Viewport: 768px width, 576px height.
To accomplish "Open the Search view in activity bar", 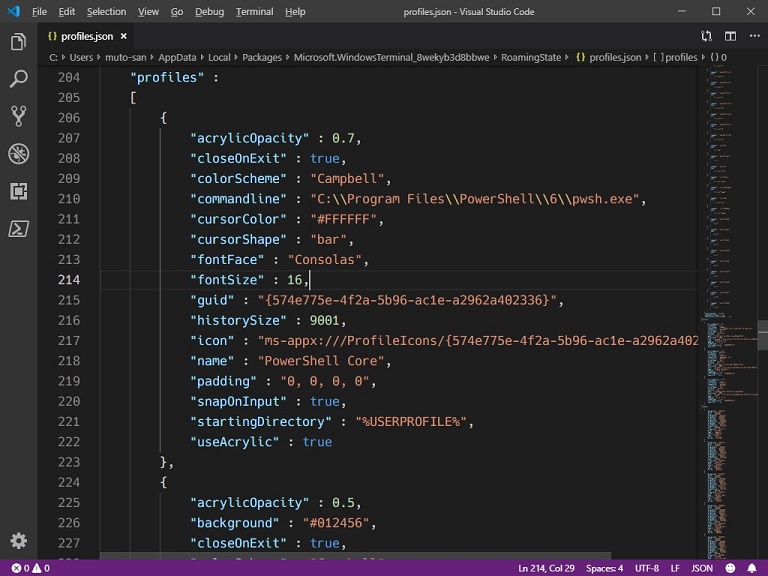I will coord(19,79).
